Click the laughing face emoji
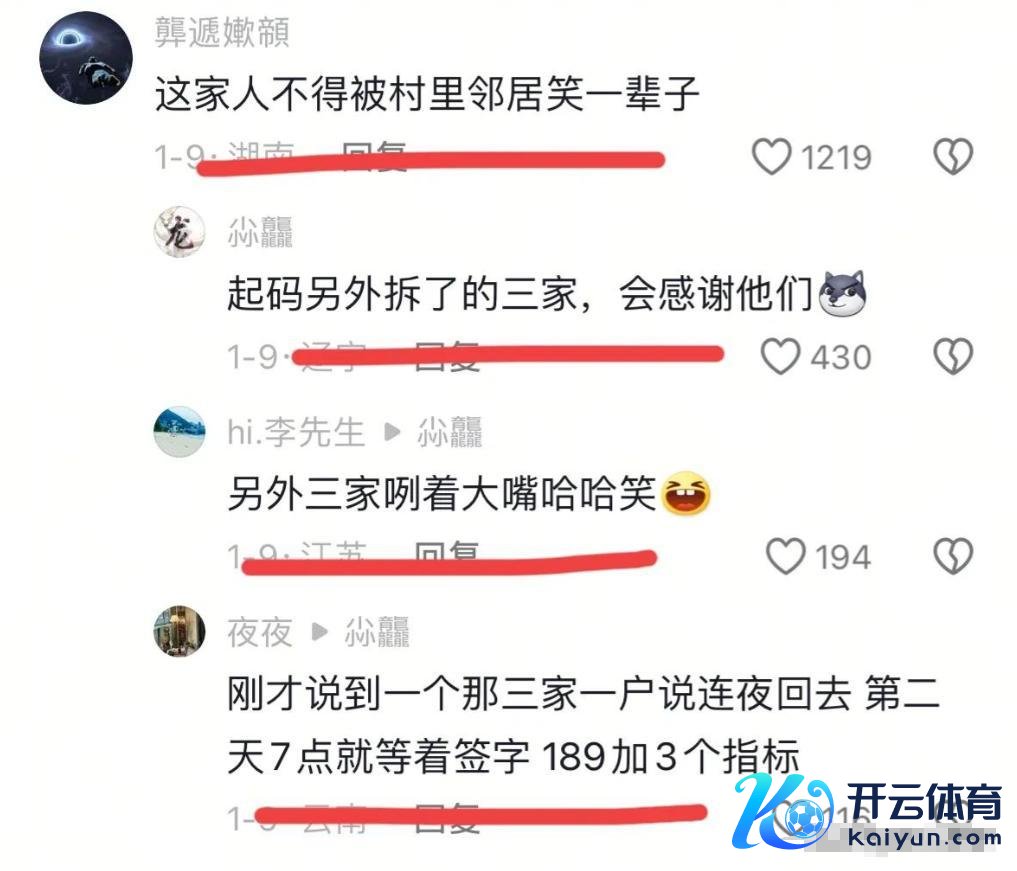This screenshot has height=871, width=1017. (x=686, y=494)
